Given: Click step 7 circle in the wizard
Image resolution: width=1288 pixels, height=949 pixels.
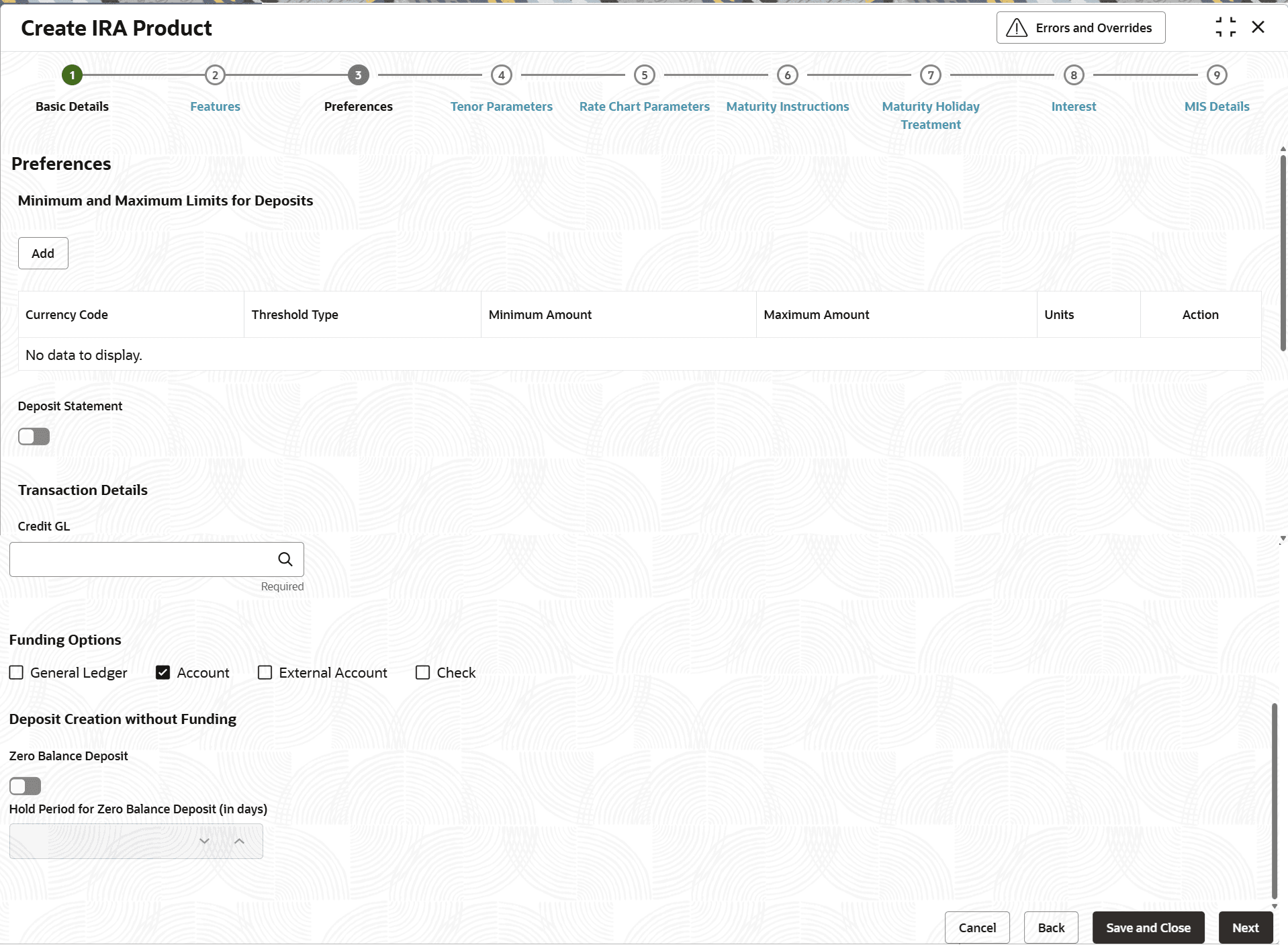Looking at the screenshot, I should pyautogui.click(x=931, y=75).
